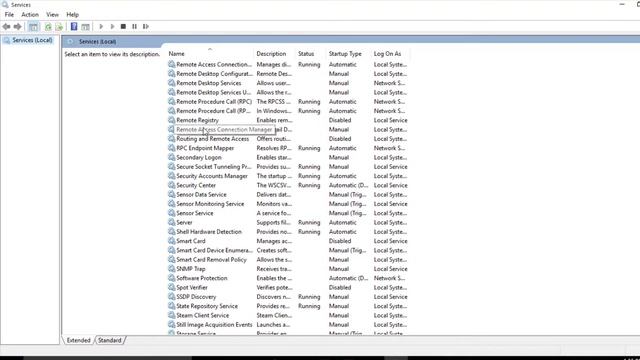Screen dimensions: 640x360
Task: Click 'Local Service' logon of SNMP Trap
Action: pyautogui.click(x=391, y=269)
